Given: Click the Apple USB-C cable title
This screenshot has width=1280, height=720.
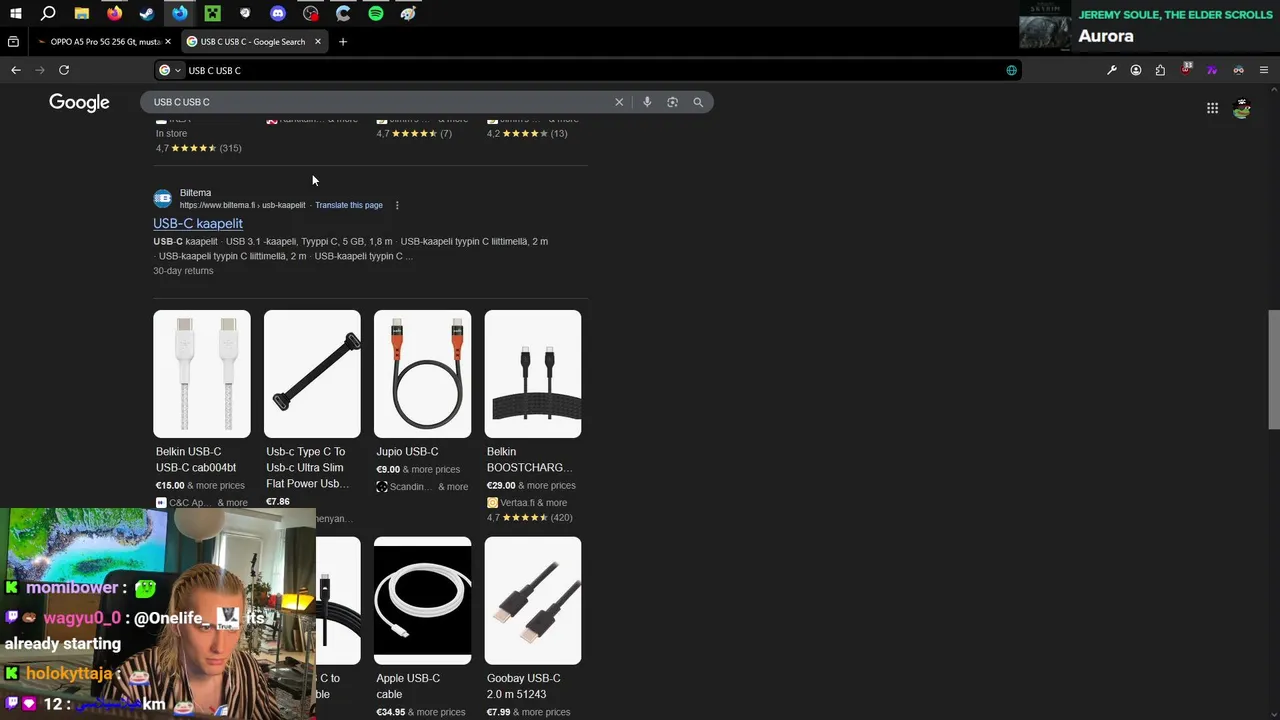Looking at the screenshot, I should click(x=408, y=686).
